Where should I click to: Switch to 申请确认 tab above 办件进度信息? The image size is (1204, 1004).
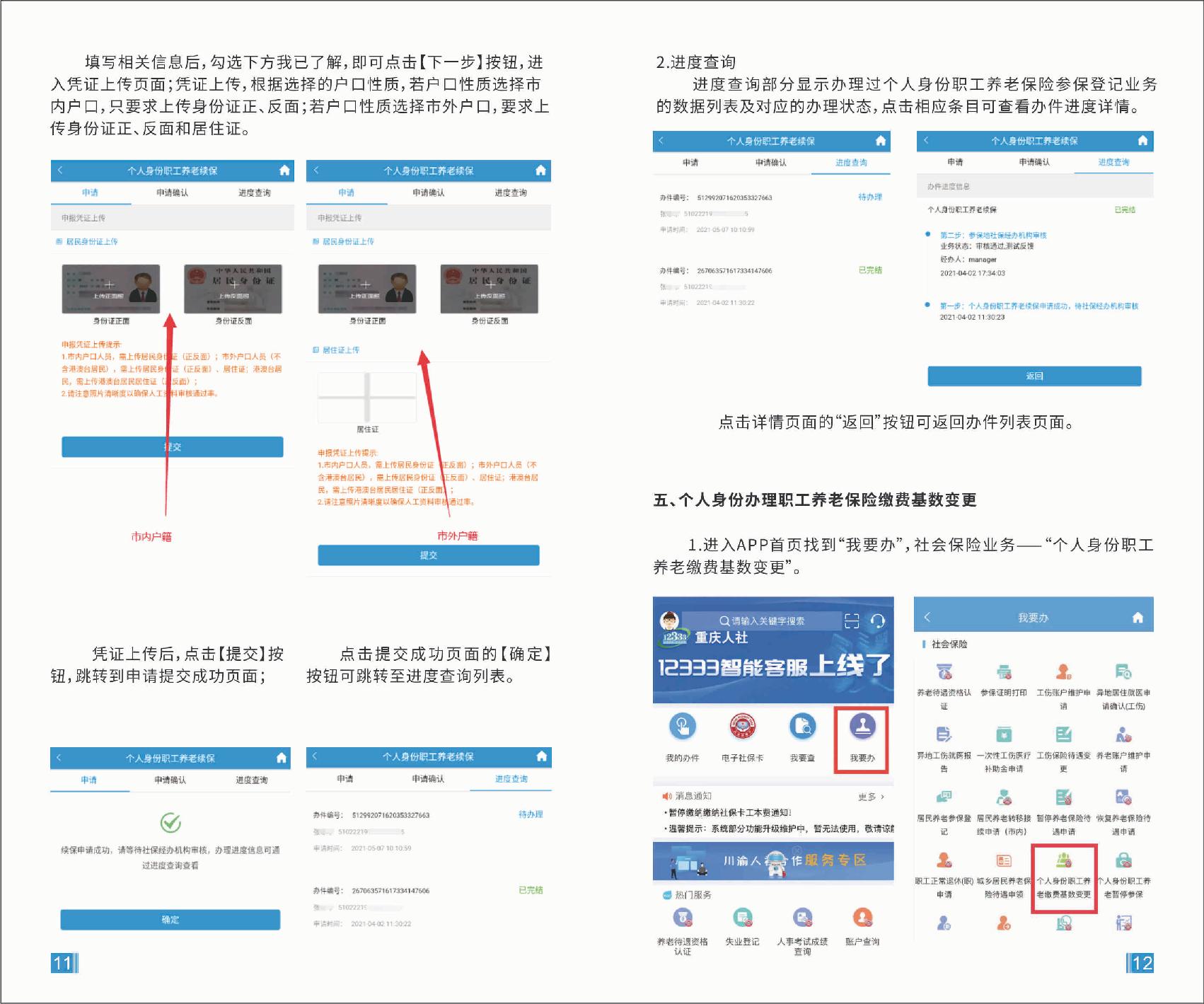tap(1034, 162)
